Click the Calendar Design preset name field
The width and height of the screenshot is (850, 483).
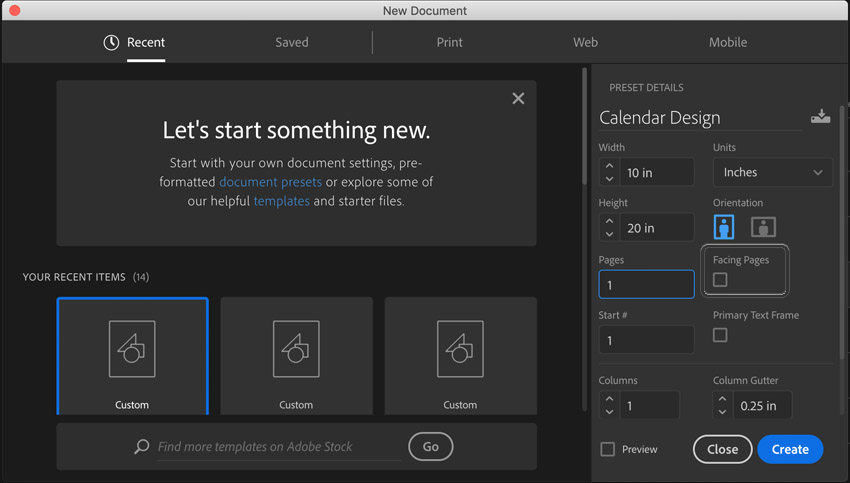coord(700,118)
